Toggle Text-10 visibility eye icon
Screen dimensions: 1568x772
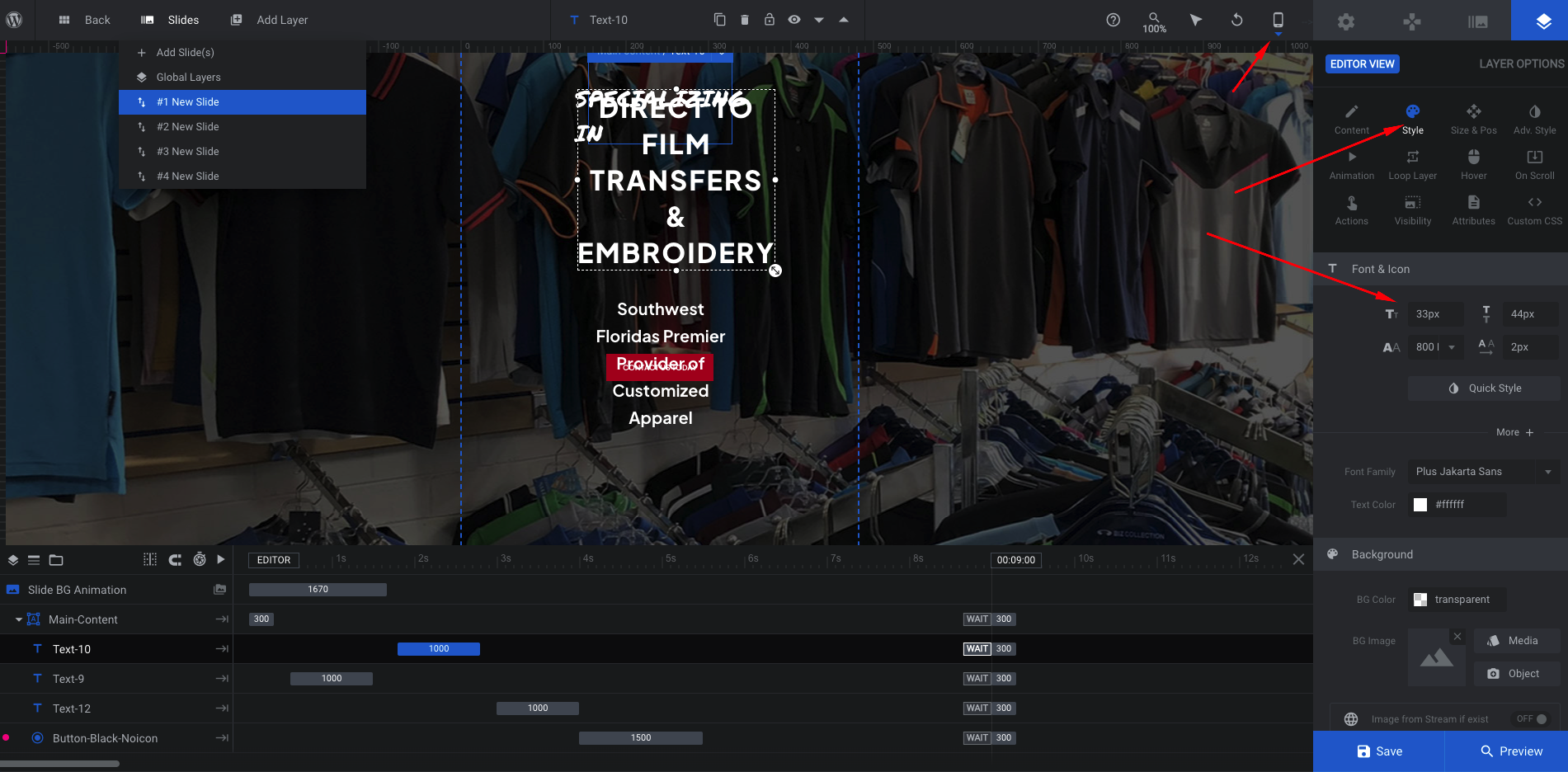pos(794,20)
